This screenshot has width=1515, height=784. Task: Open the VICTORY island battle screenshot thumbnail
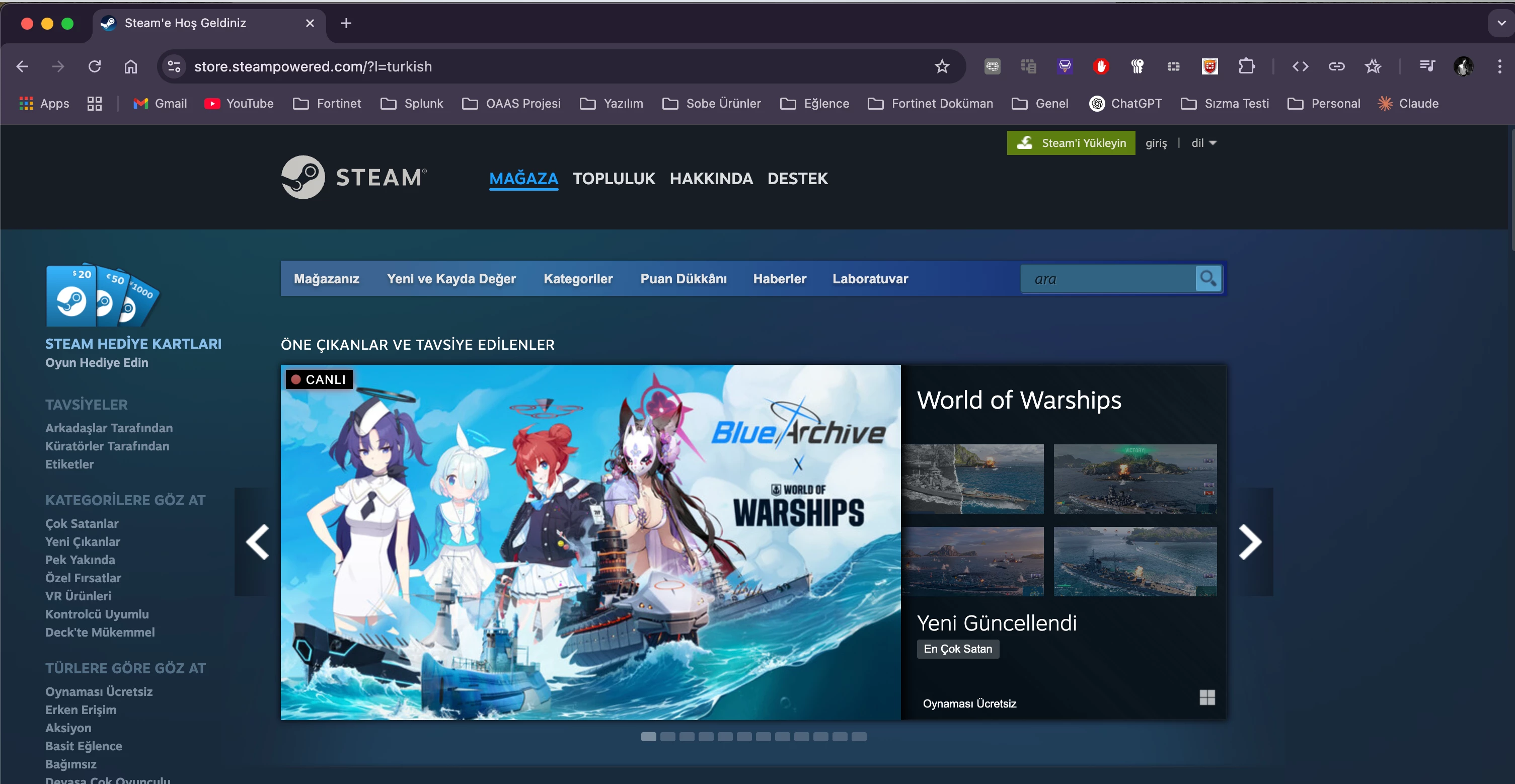click(x=1135, y=479)
